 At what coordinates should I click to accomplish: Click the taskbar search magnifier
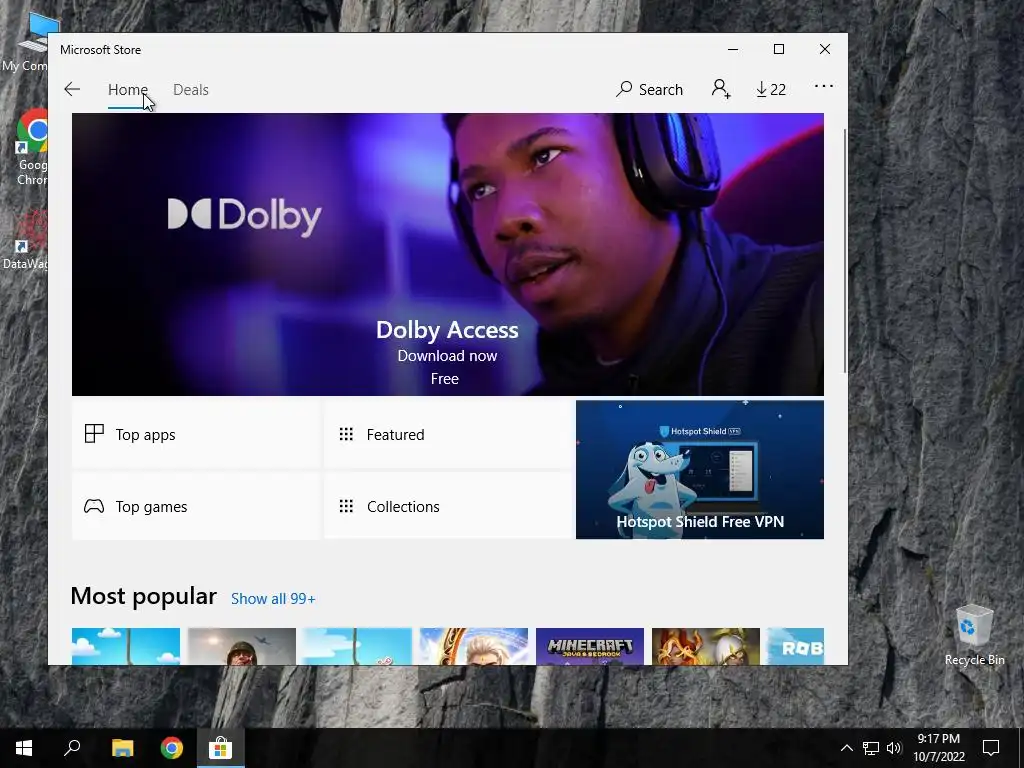72,748
